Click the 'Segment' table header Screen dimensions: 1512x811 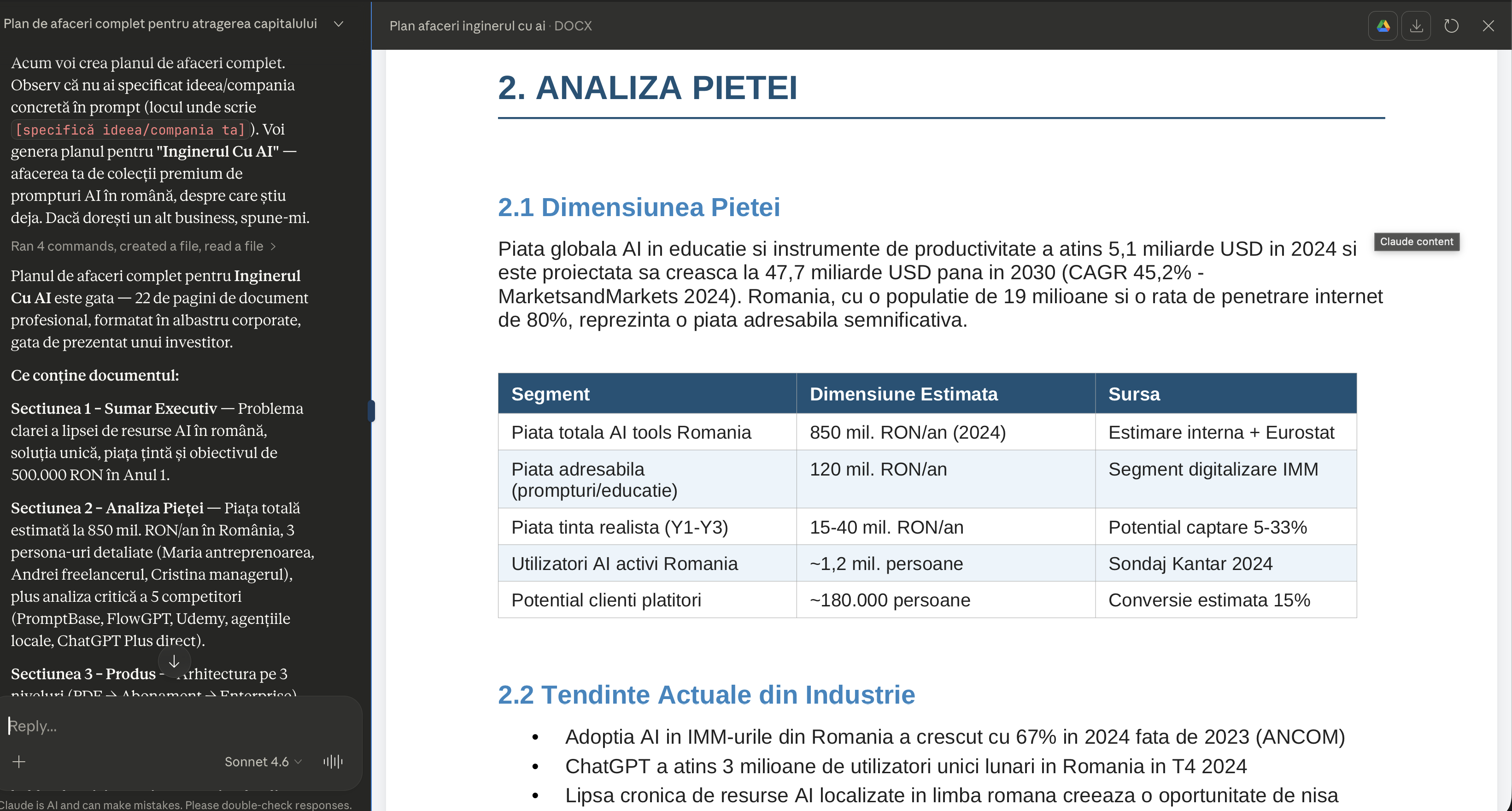click(550, 394)
